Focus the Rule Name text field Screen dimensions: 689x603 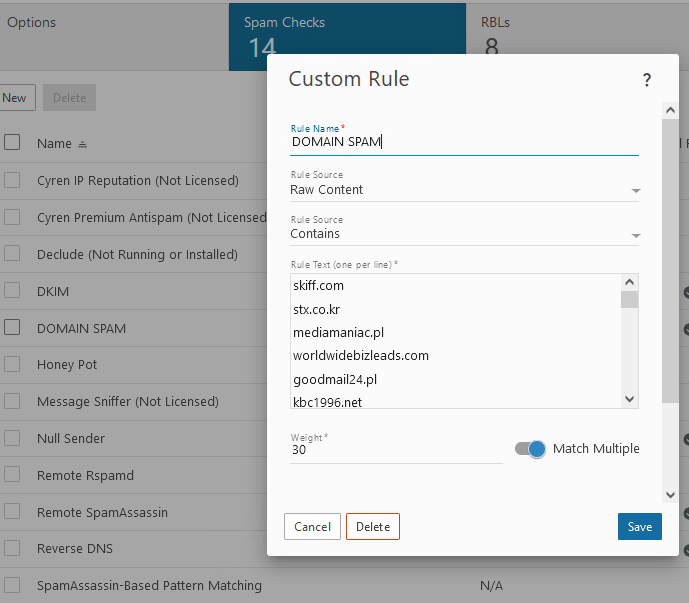tap(464, 142)
